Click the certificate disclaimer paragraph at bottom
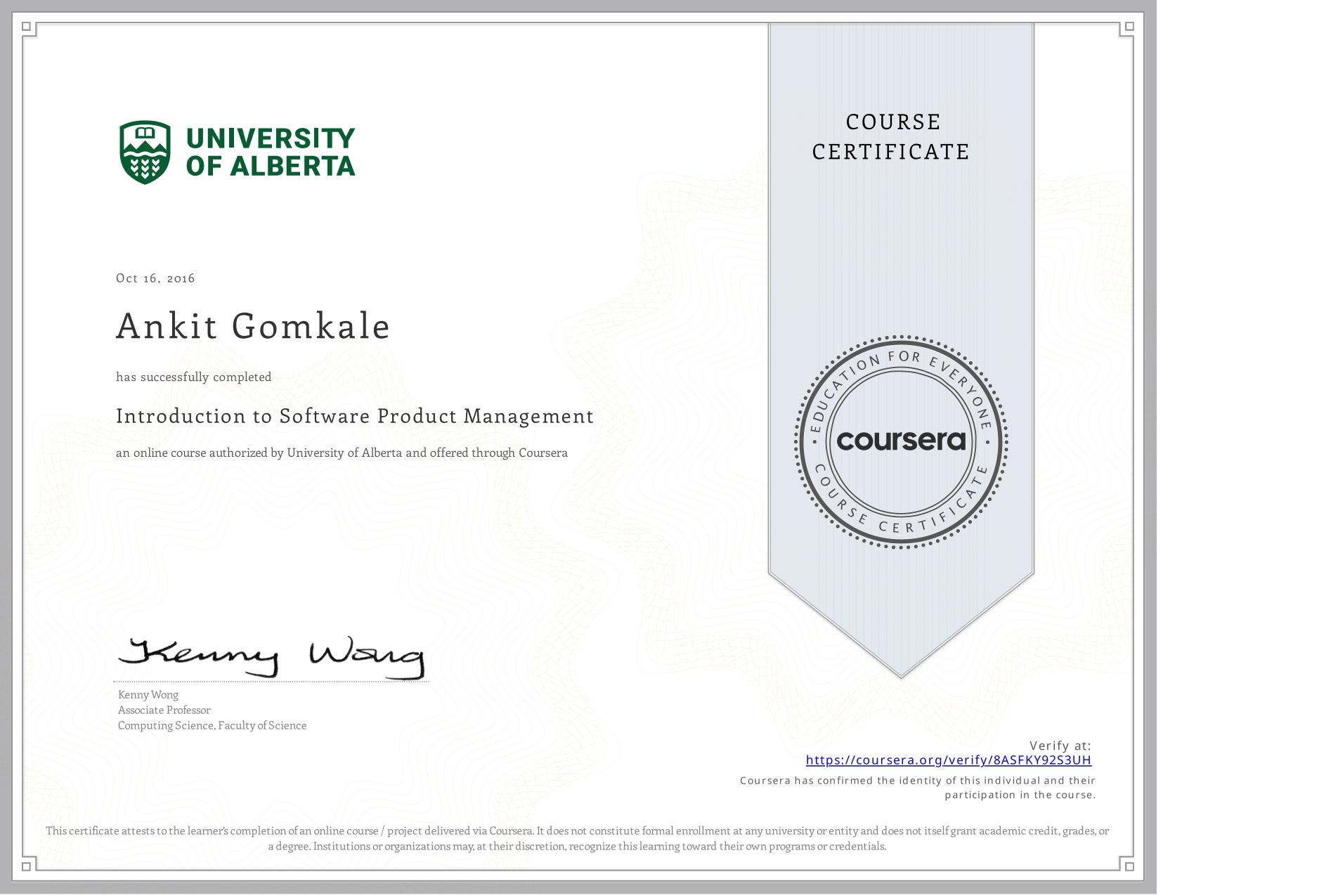Screen dimensions: 1338x896 [x=578, y=838]
